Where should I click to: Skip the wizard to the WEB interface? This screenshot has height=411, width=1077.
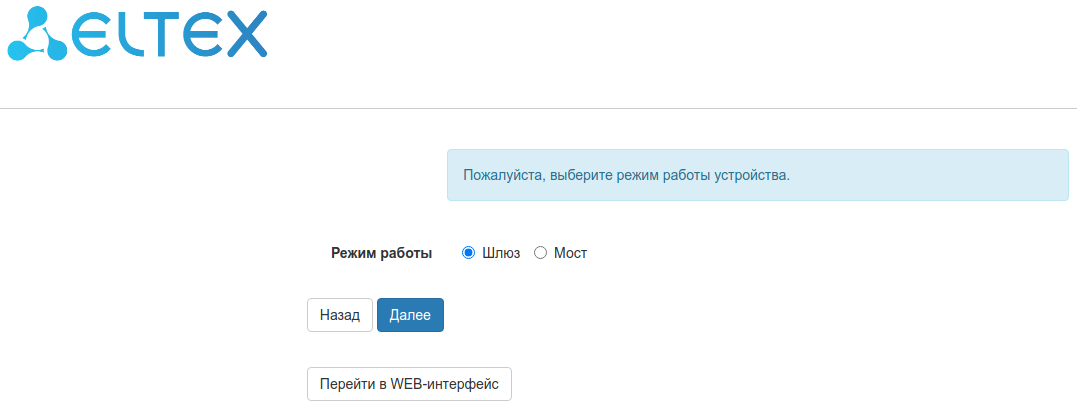(x=409, y=384)
